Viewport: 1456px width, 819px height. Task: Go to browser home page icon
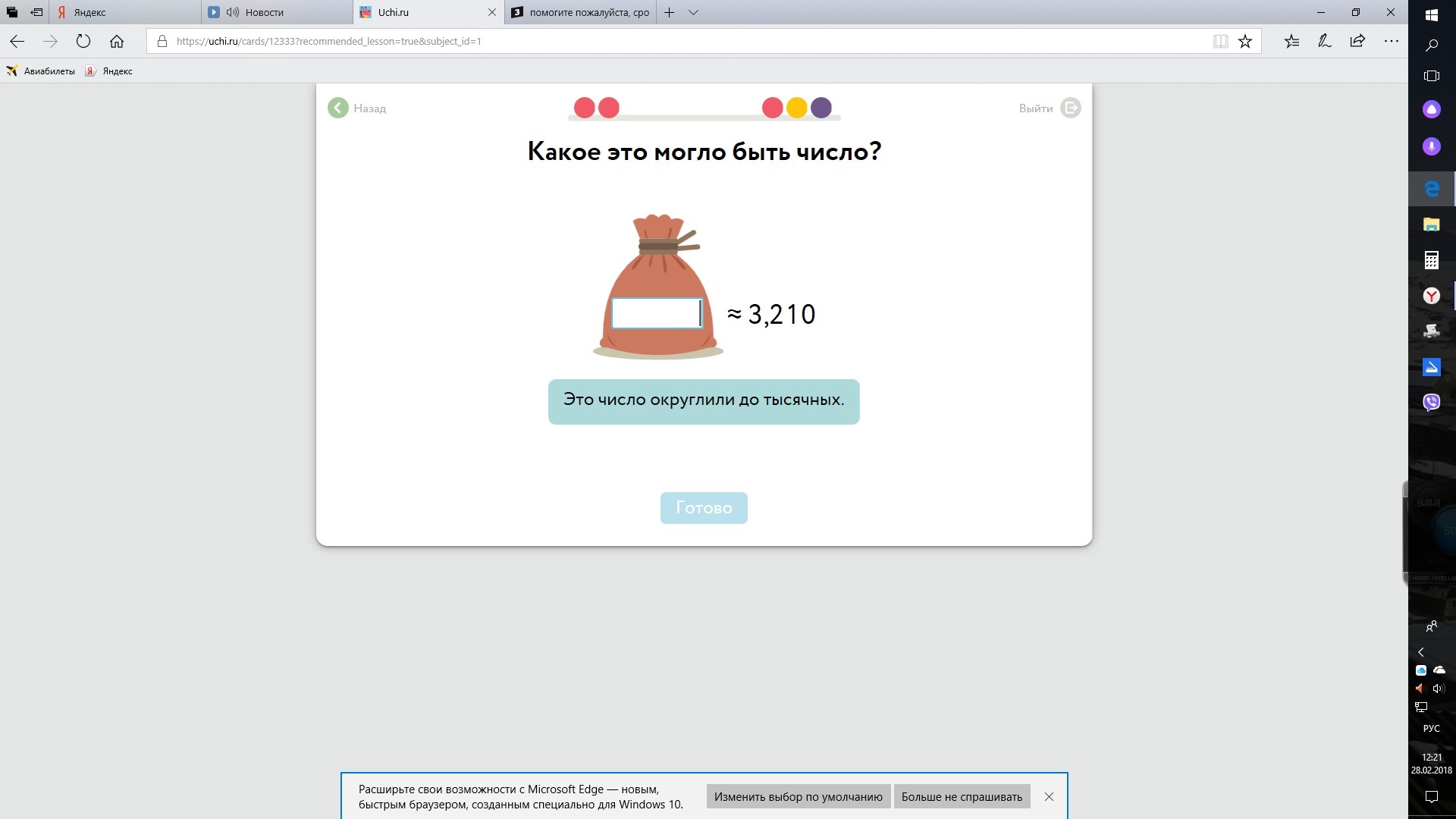click(x=117, y=42)
